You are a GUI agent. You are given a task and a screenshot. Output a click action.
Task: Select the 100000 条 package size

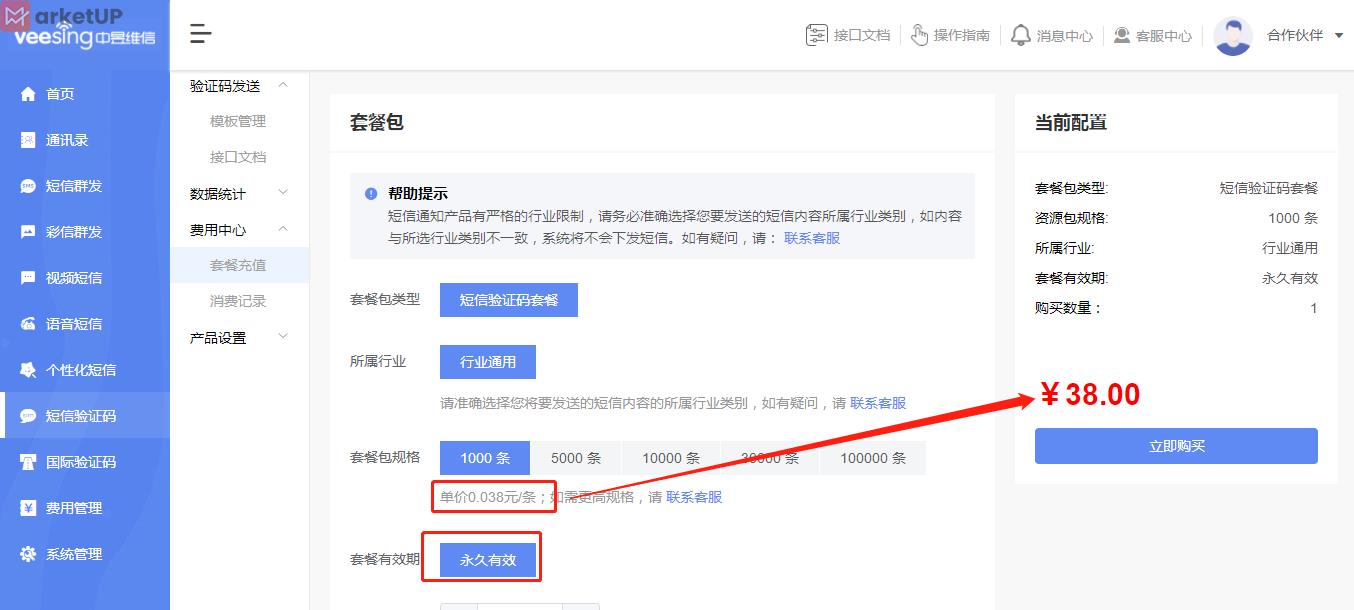pos(873,458)
